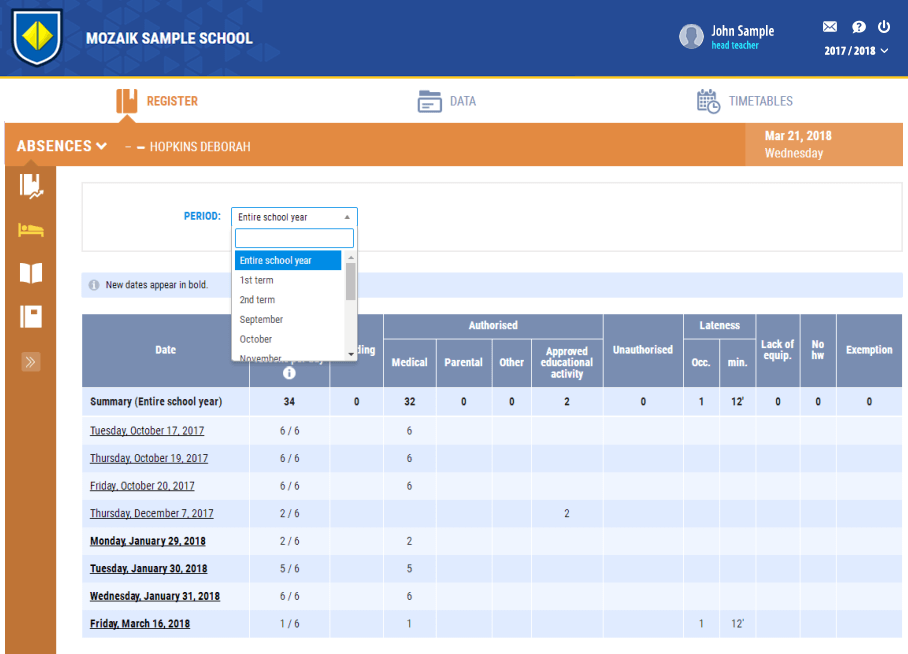Image resolution: width=908 pixels, height=654 pixels.
Task: Click the notebook sidebar icon
Action: click(31, 317)
